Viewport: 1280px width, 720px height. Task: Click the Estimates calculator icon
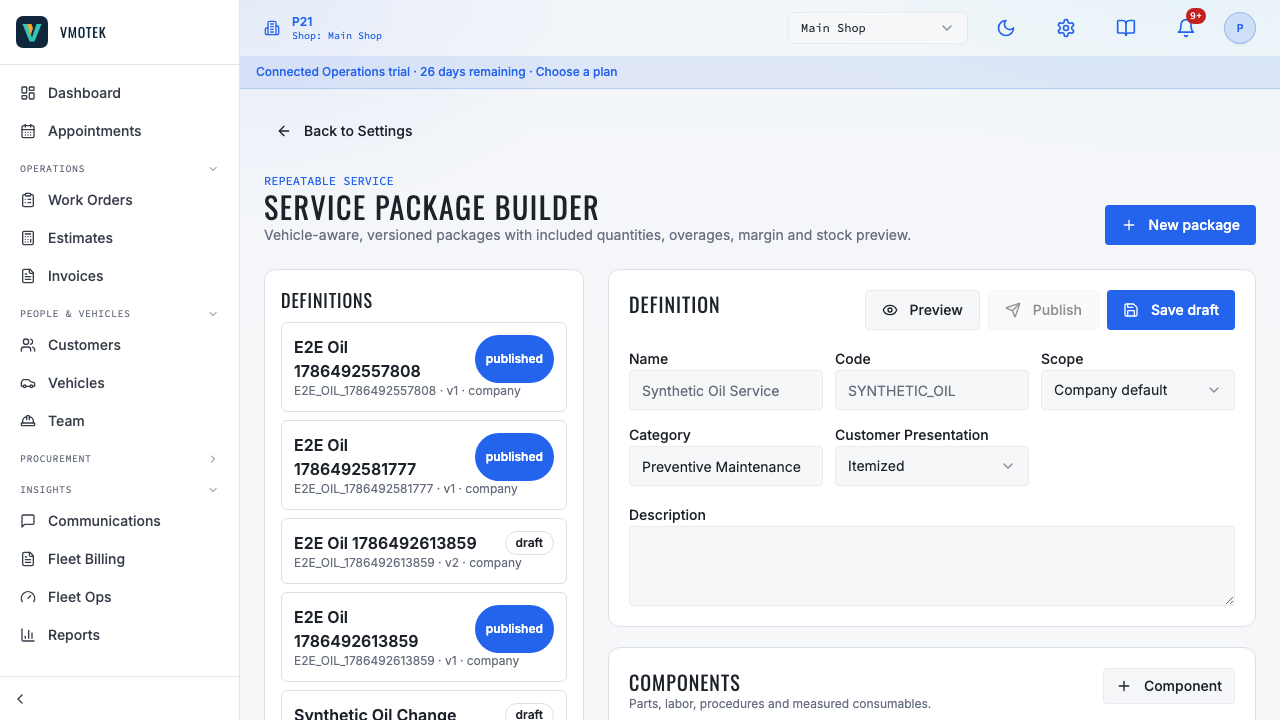click(x=28, y=238)
